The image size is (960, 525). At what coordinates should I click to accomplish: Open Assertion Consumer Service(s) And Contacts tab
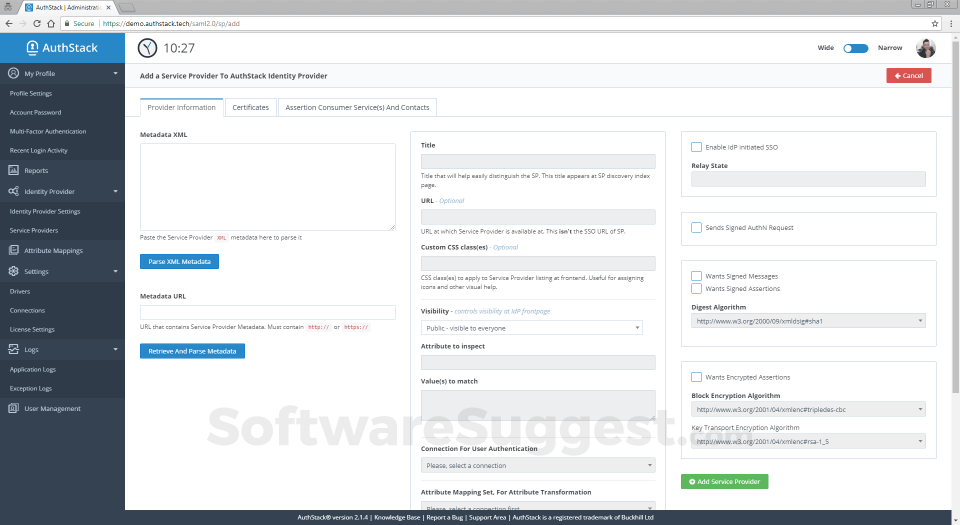point(357,107)
